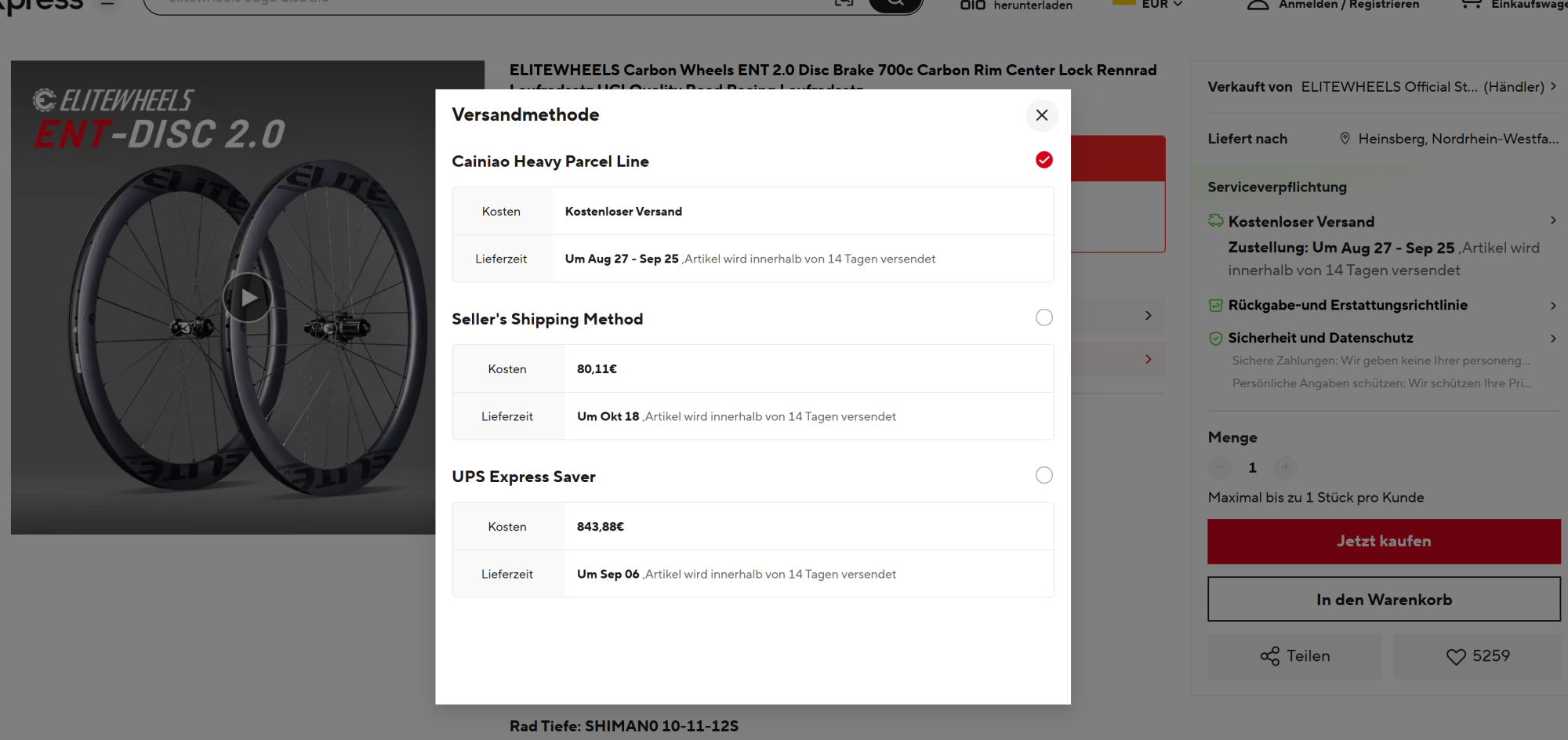1568x740 pixels.
Task: Click 'Um Okt 18' delivery time
Action: tap(608, 416)
